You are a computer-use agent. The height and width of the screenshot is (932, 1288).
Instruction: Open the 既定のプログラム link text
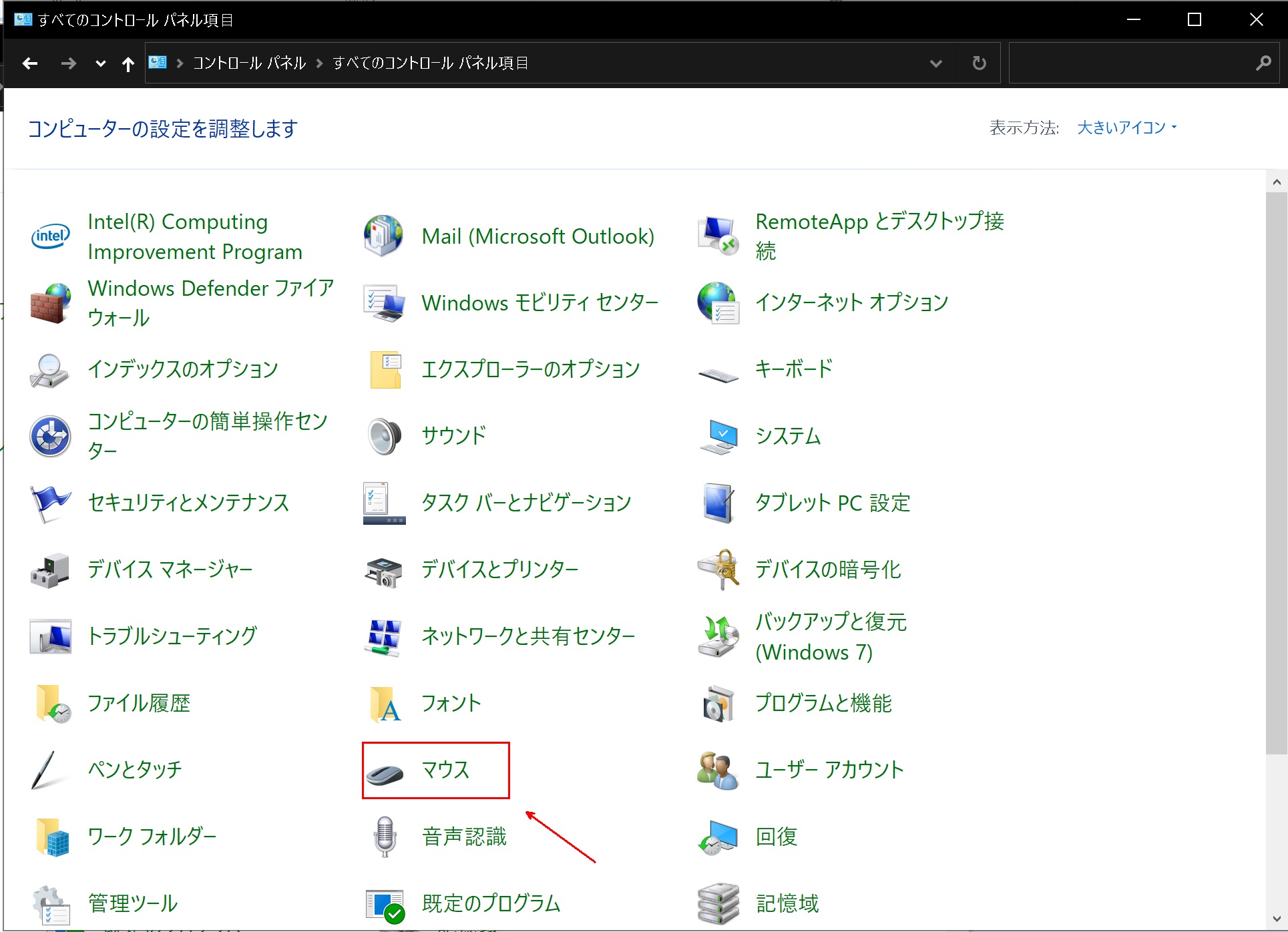491,903
